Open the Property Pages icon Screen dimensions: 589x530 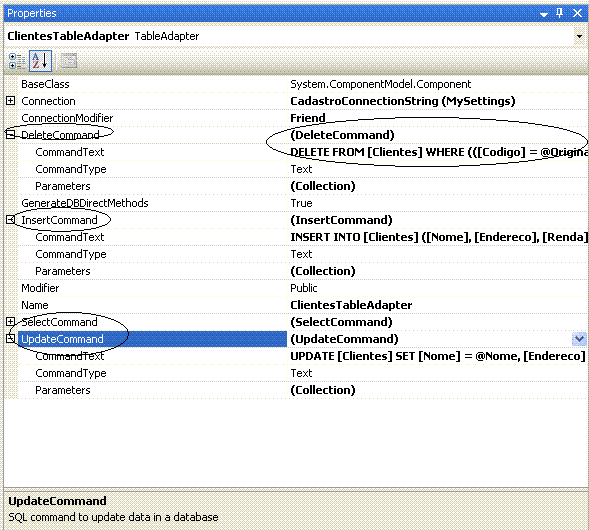(69, 61)
